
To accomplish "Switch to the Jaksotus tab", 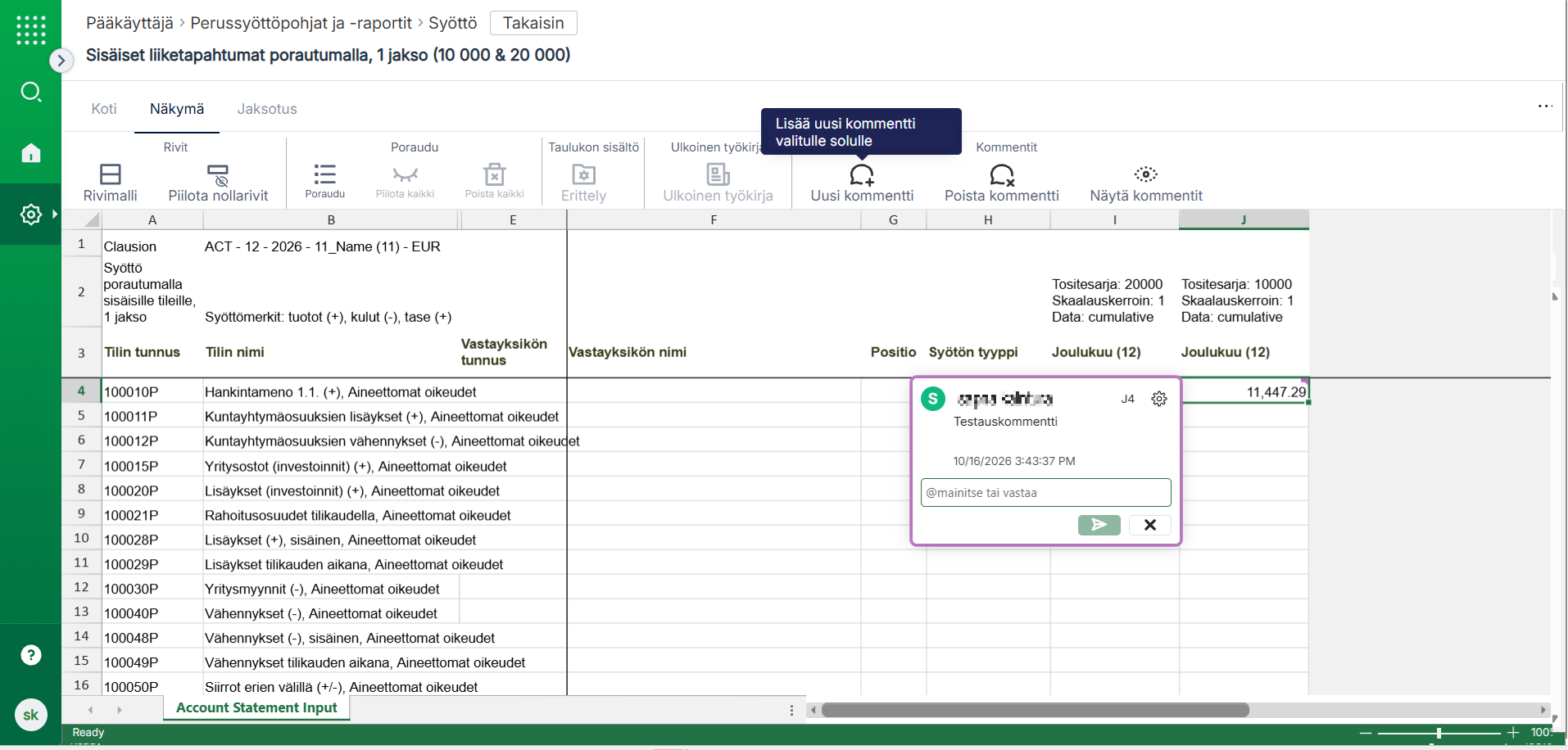I will coord(267,109).
